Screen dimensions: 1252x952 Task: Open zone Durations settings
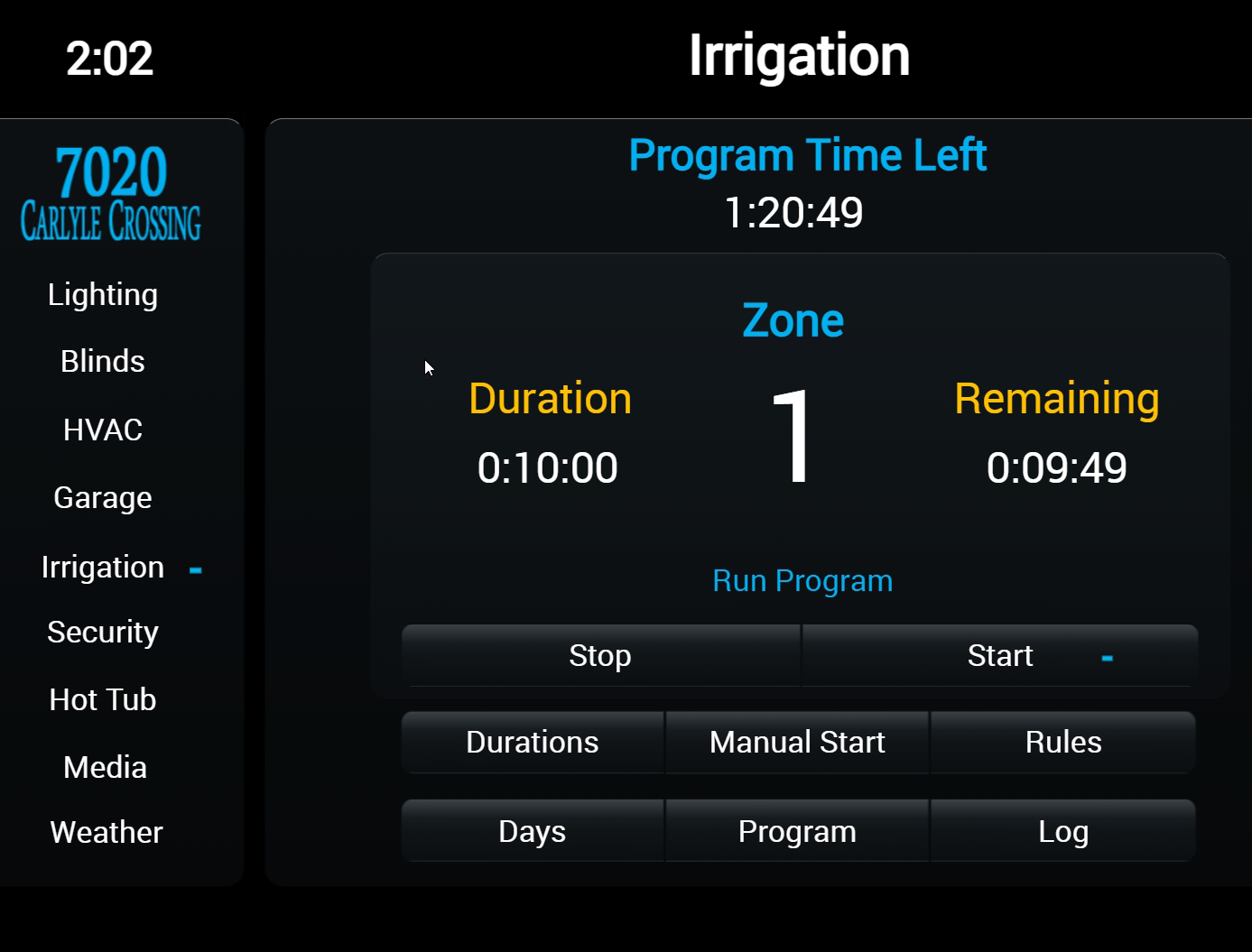[533, 743]
